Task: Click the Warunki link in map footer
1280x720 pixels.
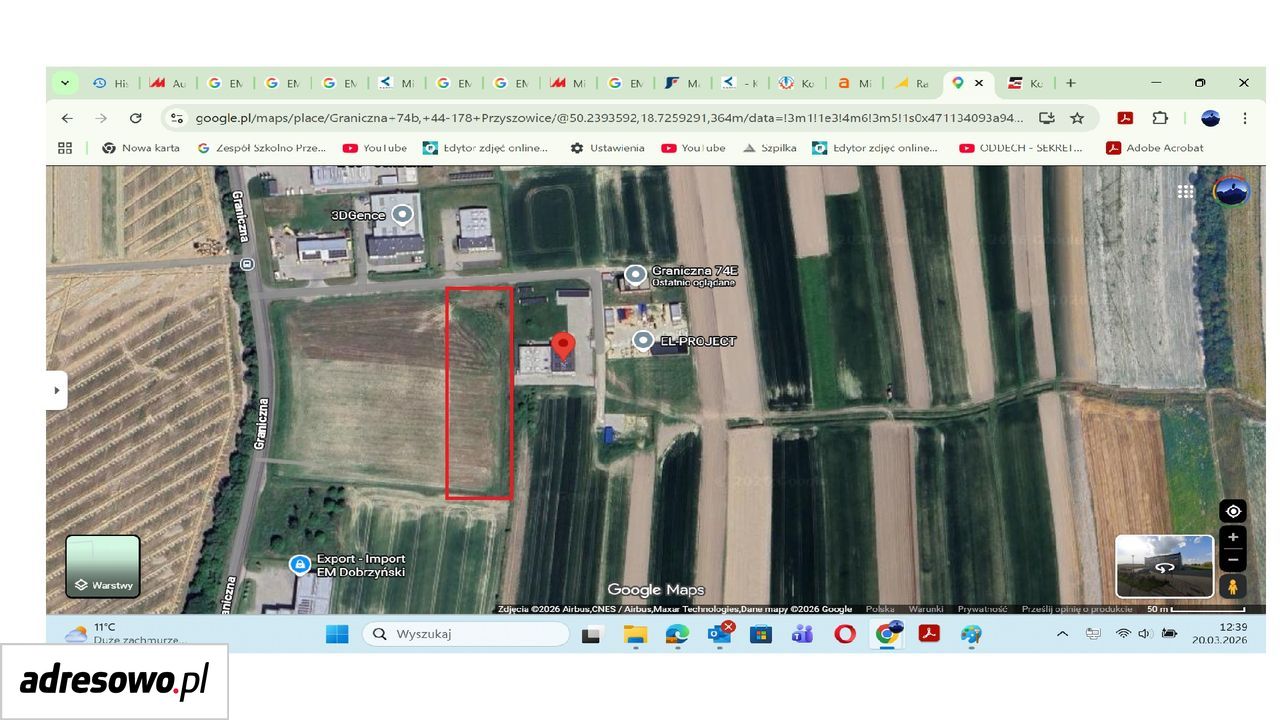Action: (x=926, y=609)
